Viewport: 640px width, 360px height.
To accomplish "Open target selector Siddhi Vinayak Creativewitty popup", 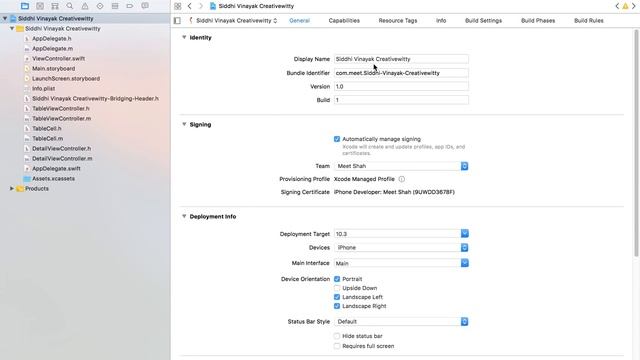I will [233, 20].
